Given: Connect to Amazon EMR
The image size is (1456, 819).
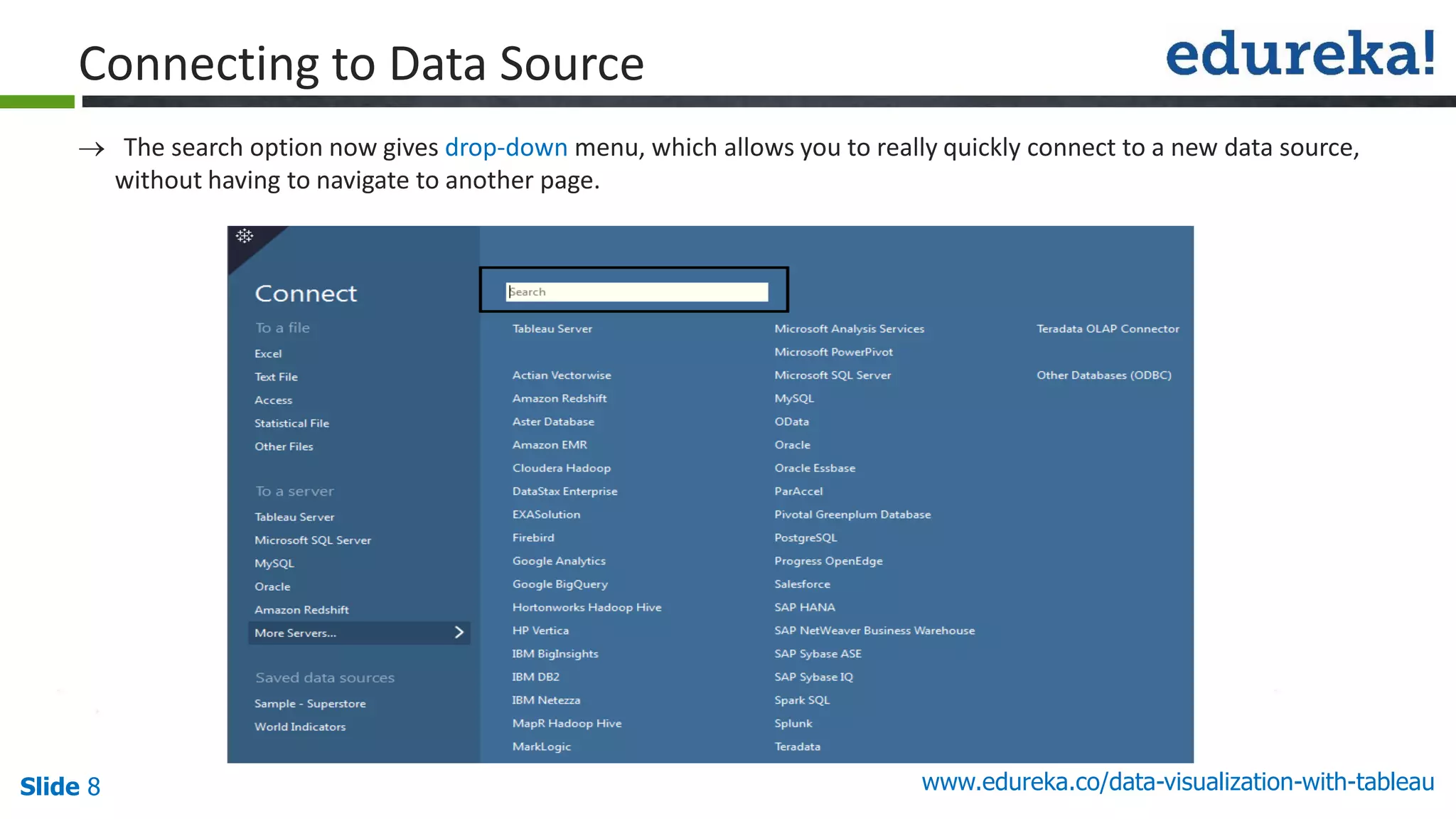Looking at the screenshot, I should [550, 444].
